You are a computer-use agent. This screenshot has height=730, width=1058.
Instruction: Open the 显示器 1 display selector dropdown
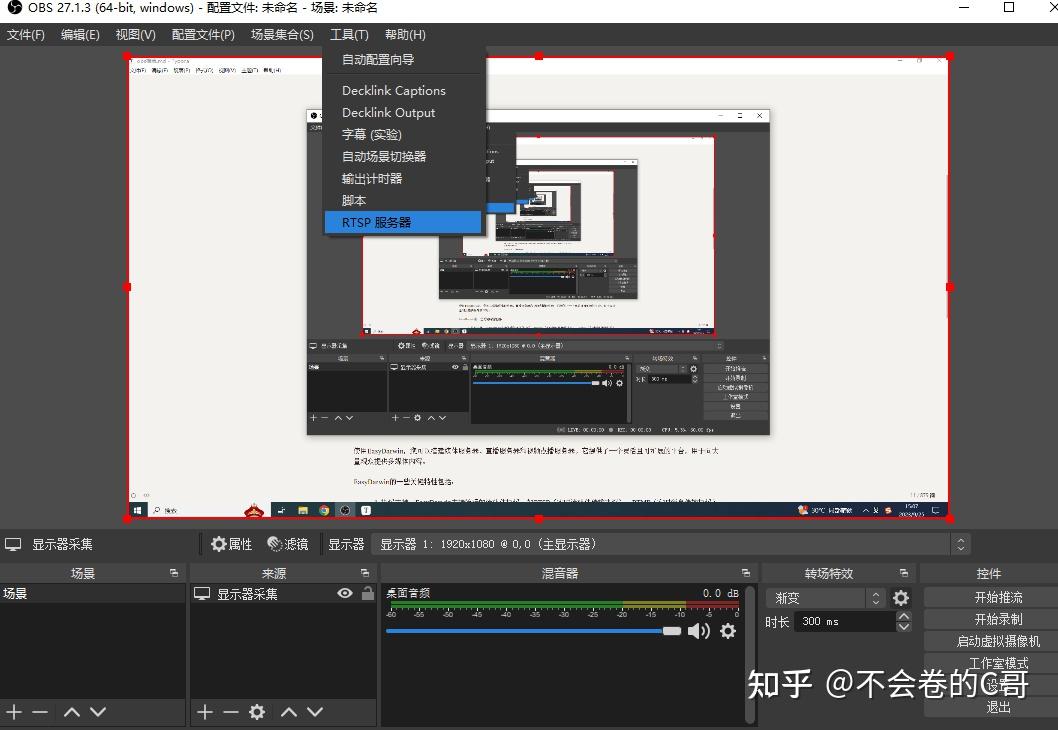(x=959, y=544)
